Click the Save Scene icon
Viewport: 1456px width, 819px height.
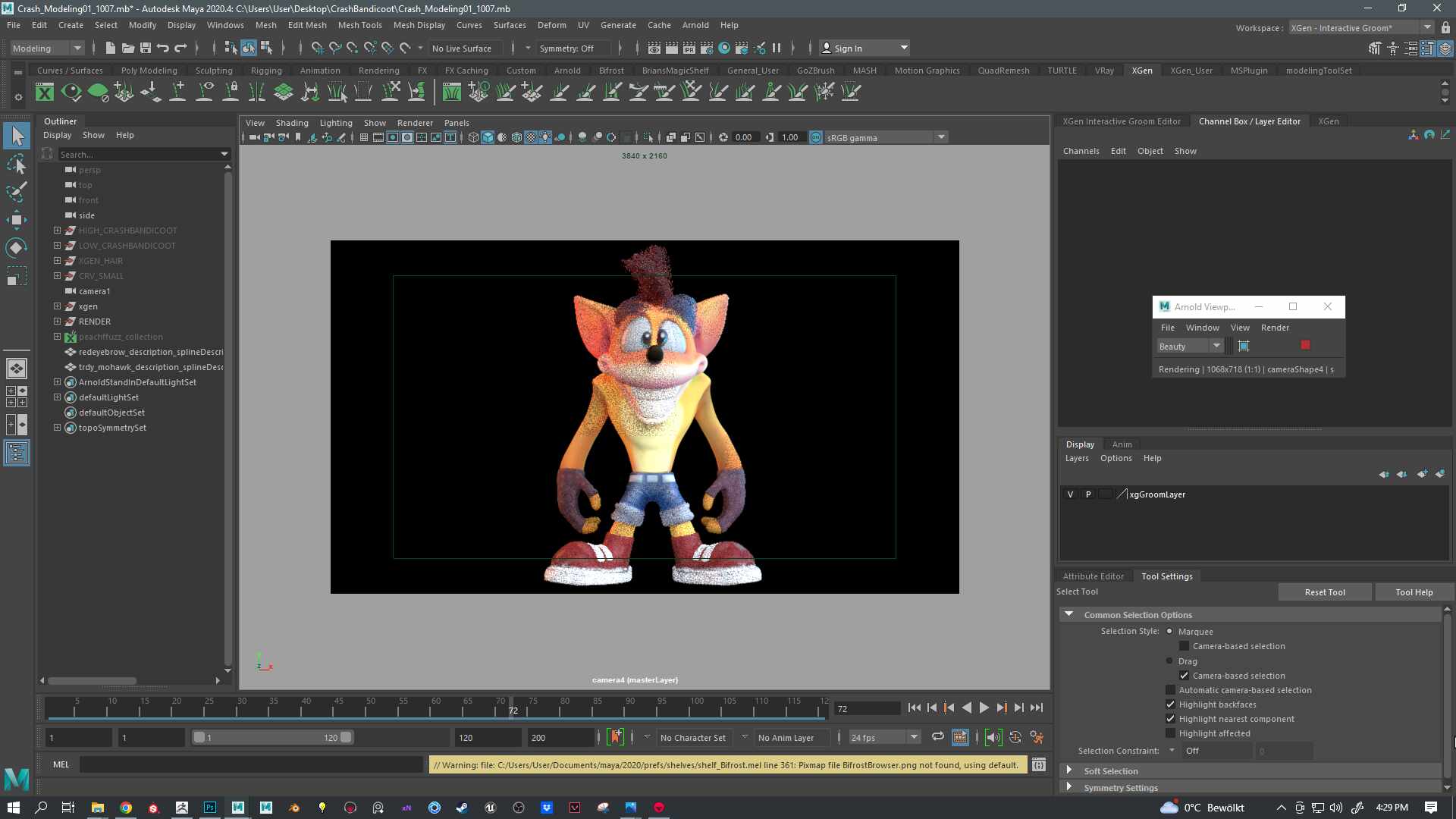146,48
